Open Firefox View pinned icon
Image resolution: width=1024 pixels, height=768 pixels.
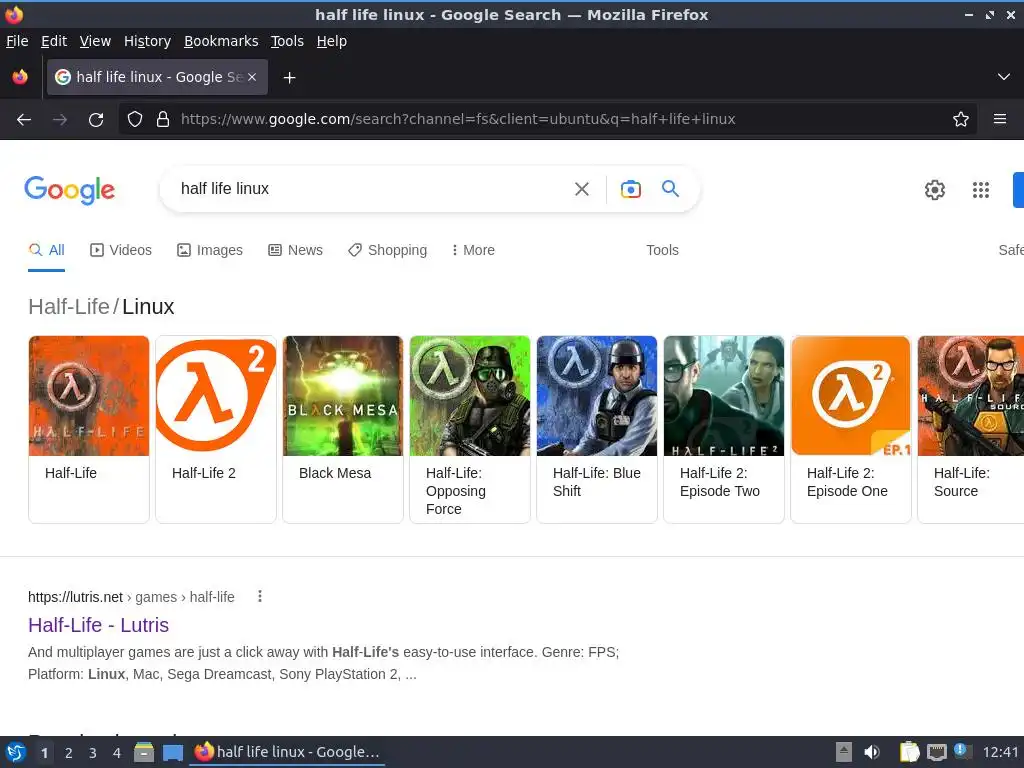point(20,77)
